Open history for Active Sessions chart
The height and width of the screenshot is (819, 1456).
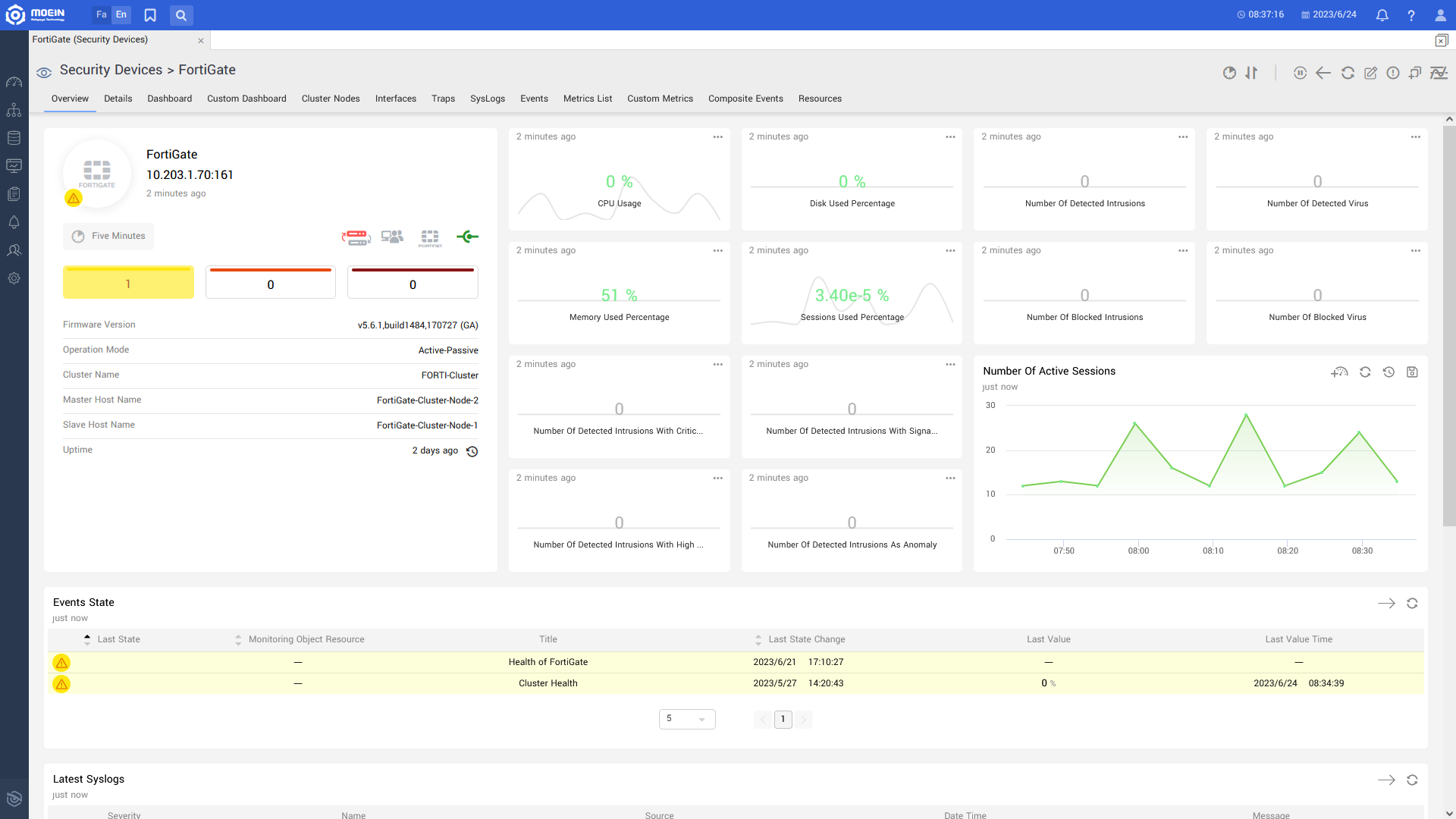(1389, 372)
